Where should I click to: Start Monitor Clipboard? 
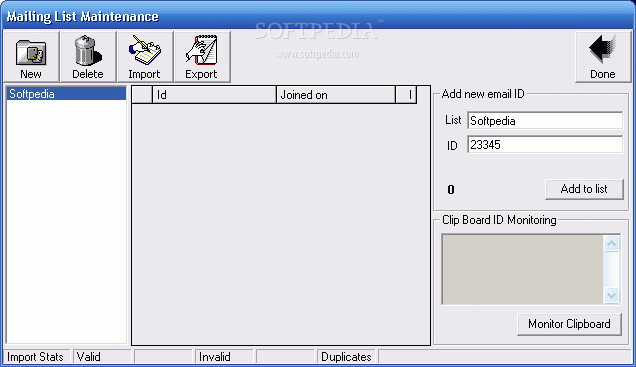coord(569,324)
